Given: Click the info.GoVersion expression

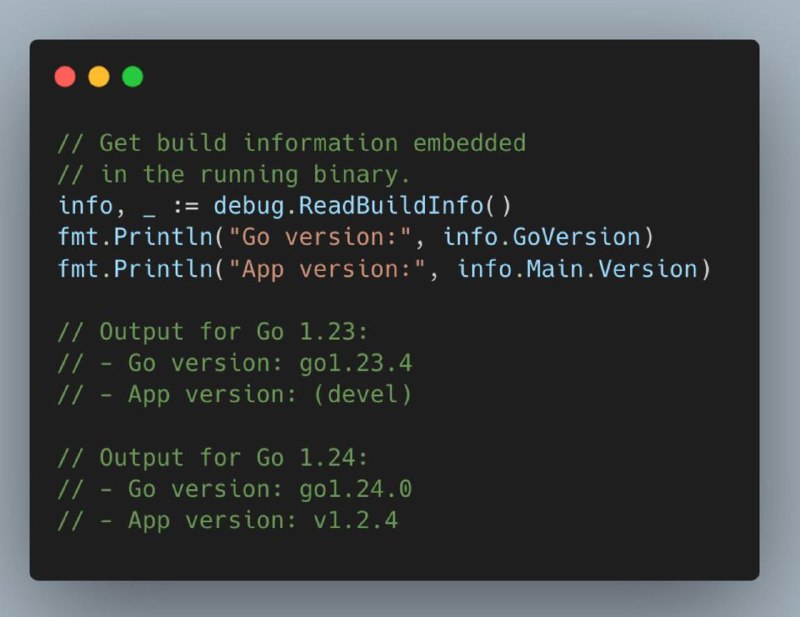Looking at the screenshot, I should tap(542, 237).
